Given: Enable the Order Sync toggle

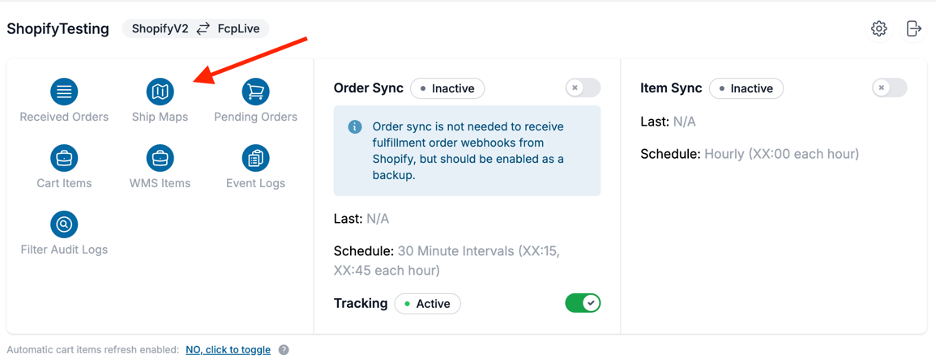Looking at the screenshot, I should click(x=583, y=88).
